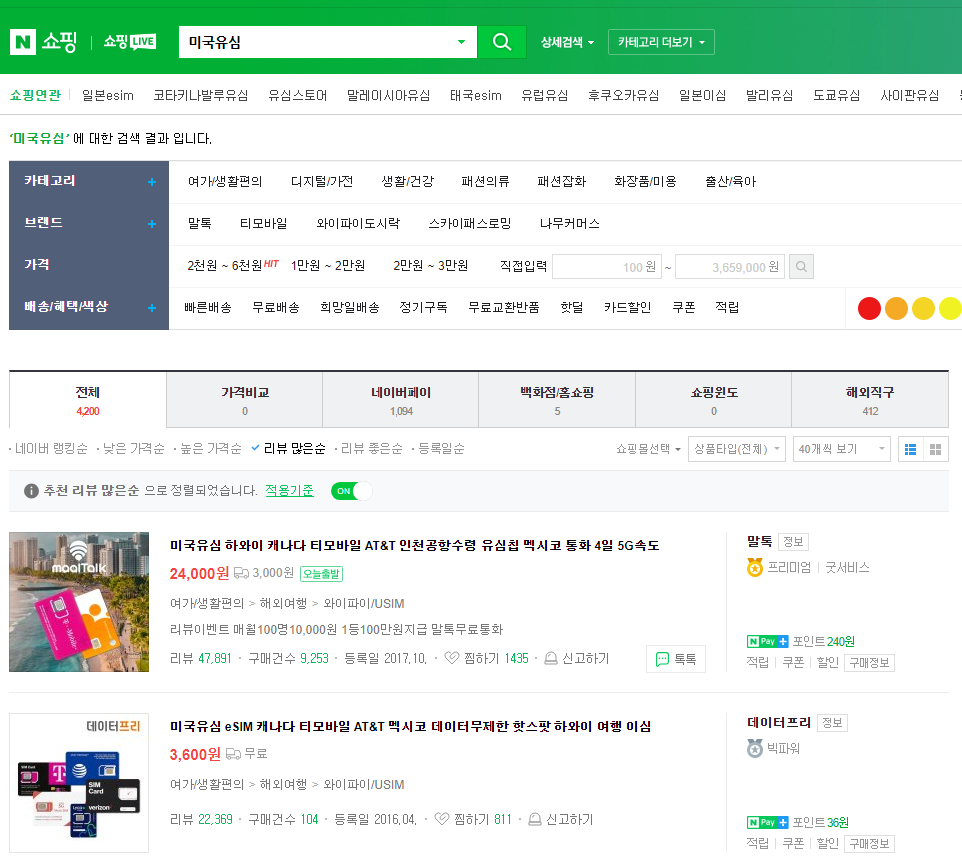Click the info icon beside 추천 리뷰 많은순
This screenshot has width=962, height=866.
pyautogui.click(x=31, y=491)
